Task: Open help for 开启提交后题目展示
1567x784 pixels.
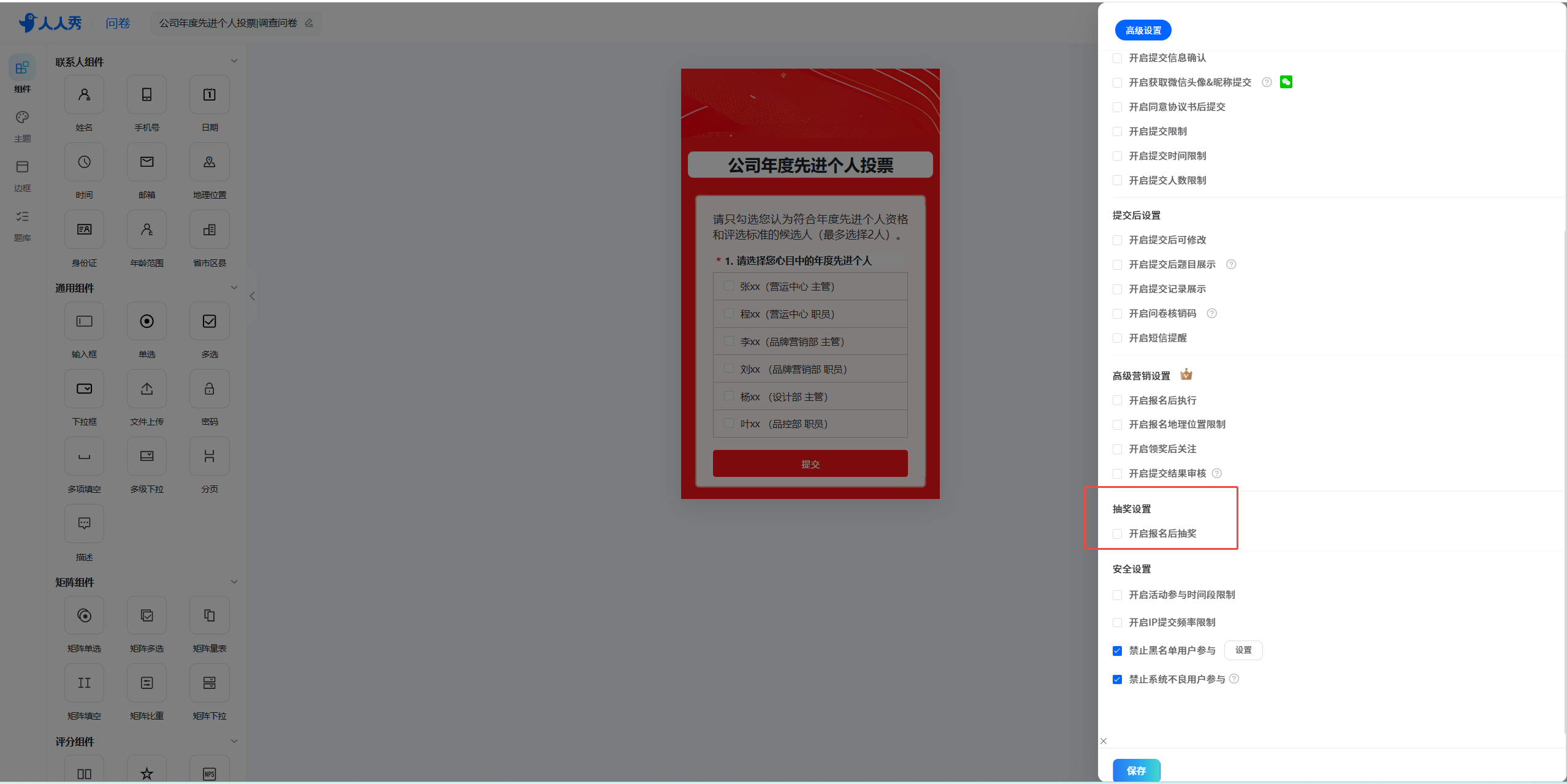Action: coord(1231,264)
